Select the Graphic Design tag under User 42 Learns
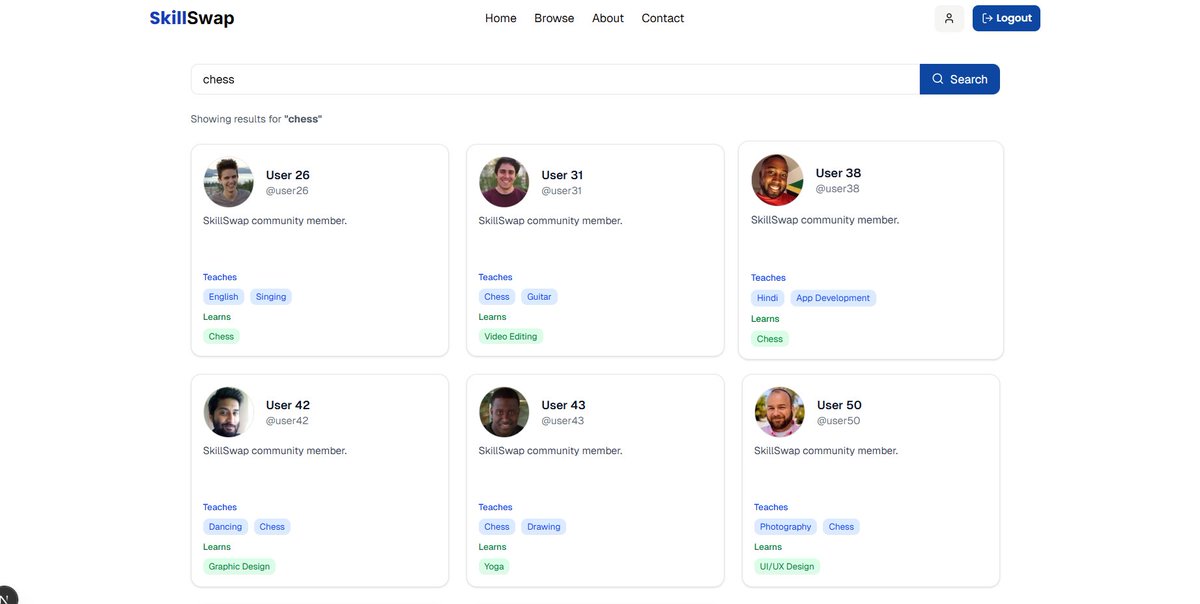Viewport: 1200px width, 604px height. [240, 564]
